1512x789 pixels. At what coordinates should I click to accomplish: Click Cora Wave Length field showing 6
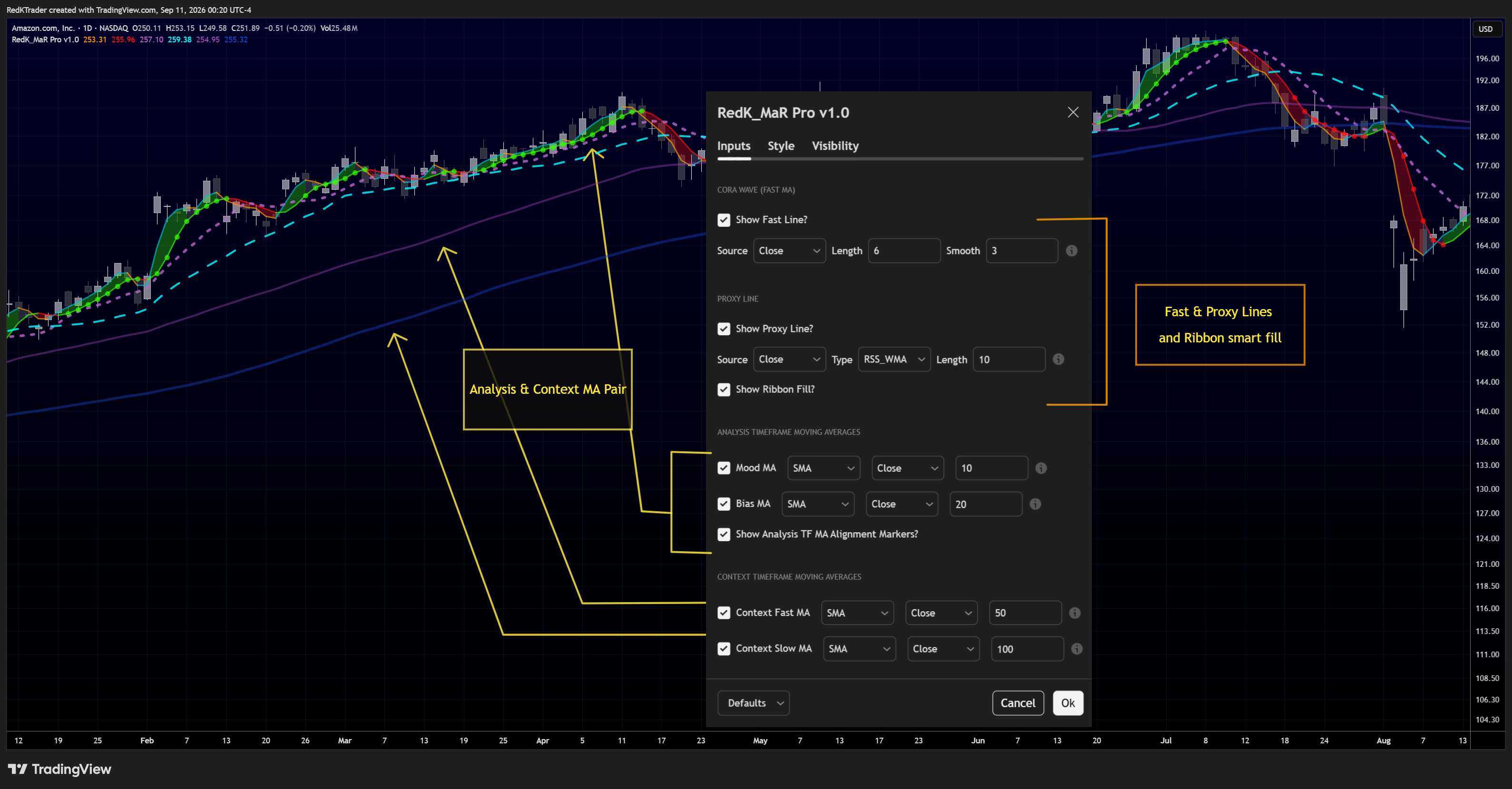[x=904, y=251]
